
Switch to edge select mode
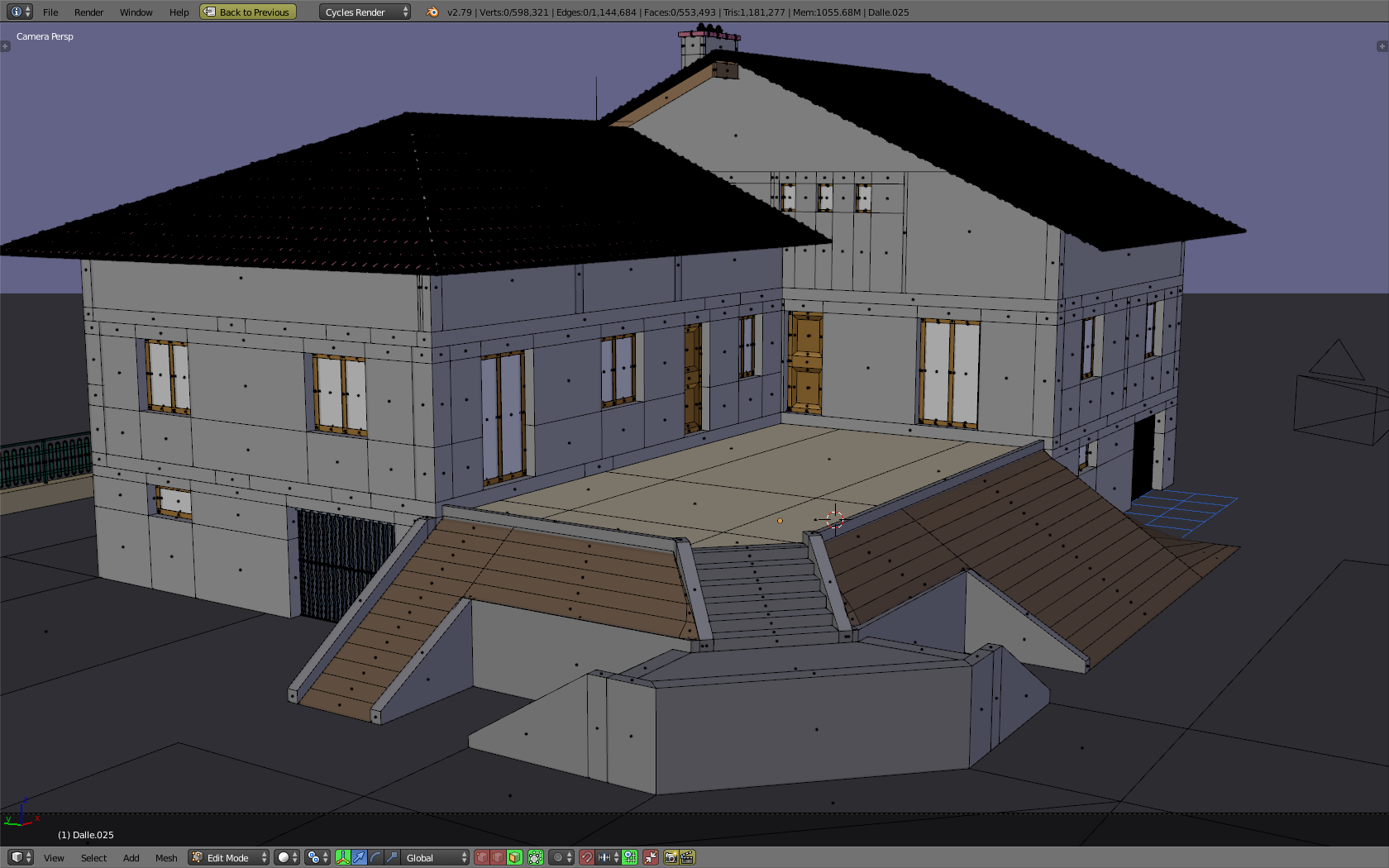[x=498, y=857]
